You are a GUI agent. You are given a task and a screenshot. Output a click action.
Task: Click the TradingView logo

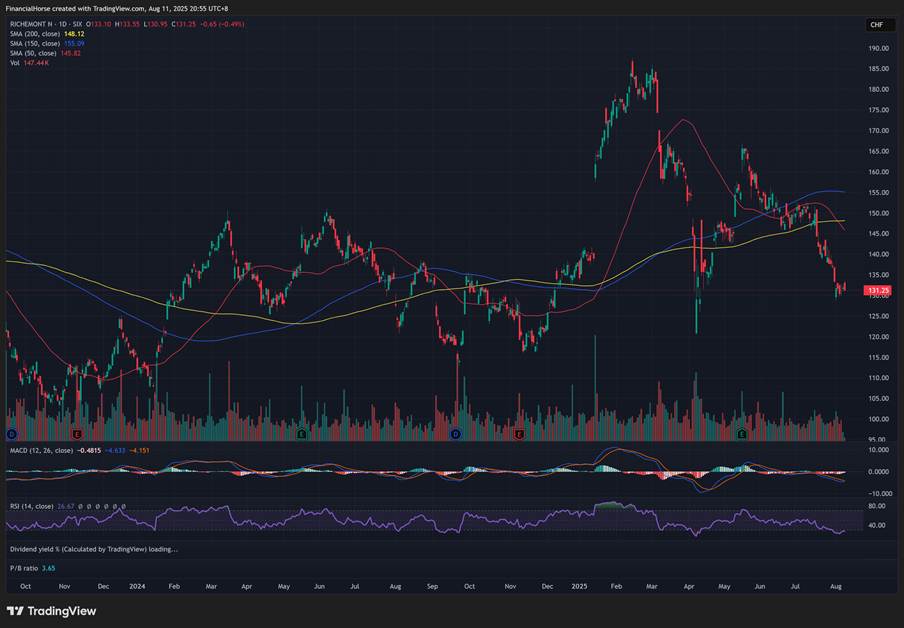coord(51,611)
